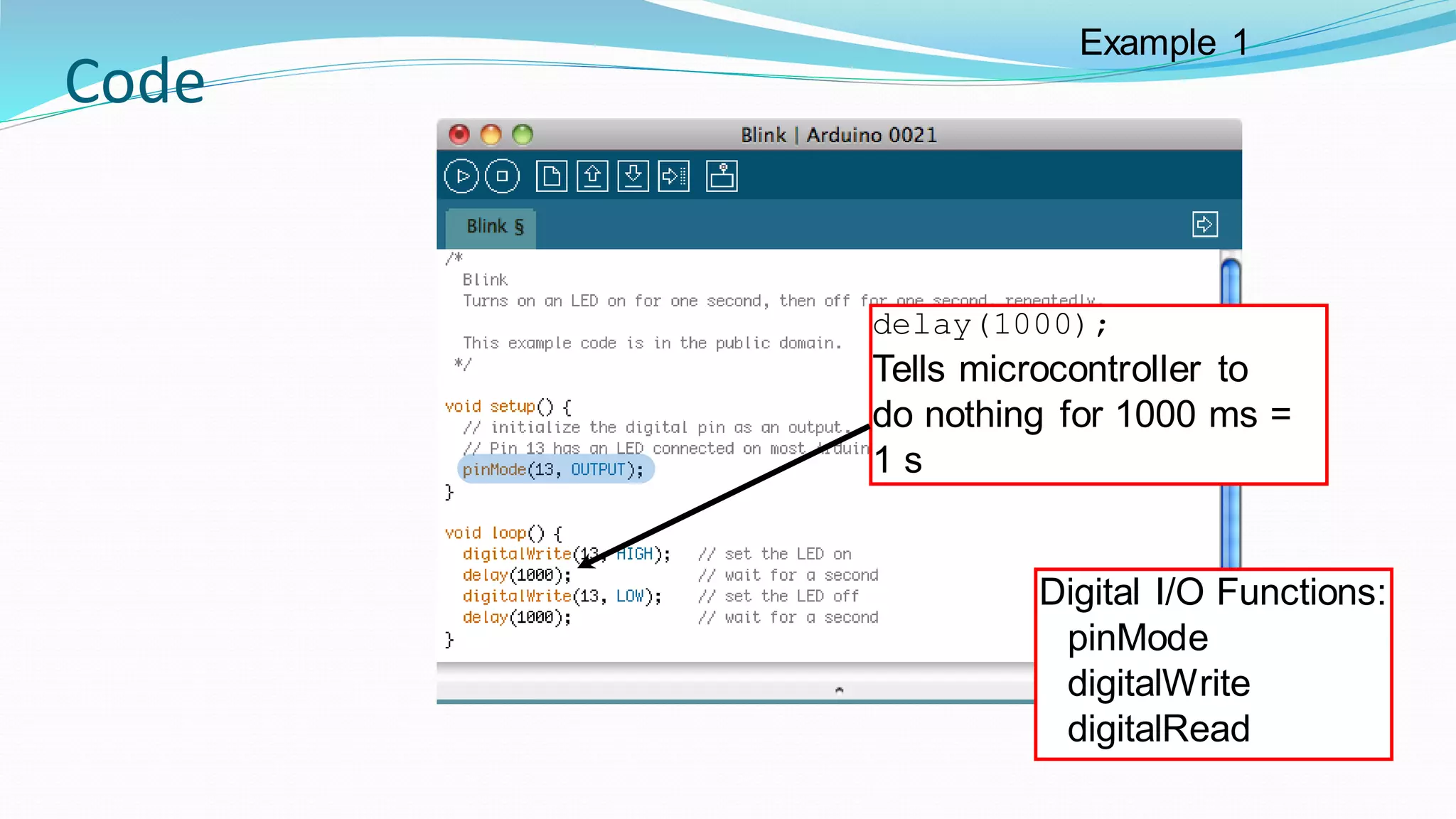Click "This example code is in the public domain."

[652, 343]
